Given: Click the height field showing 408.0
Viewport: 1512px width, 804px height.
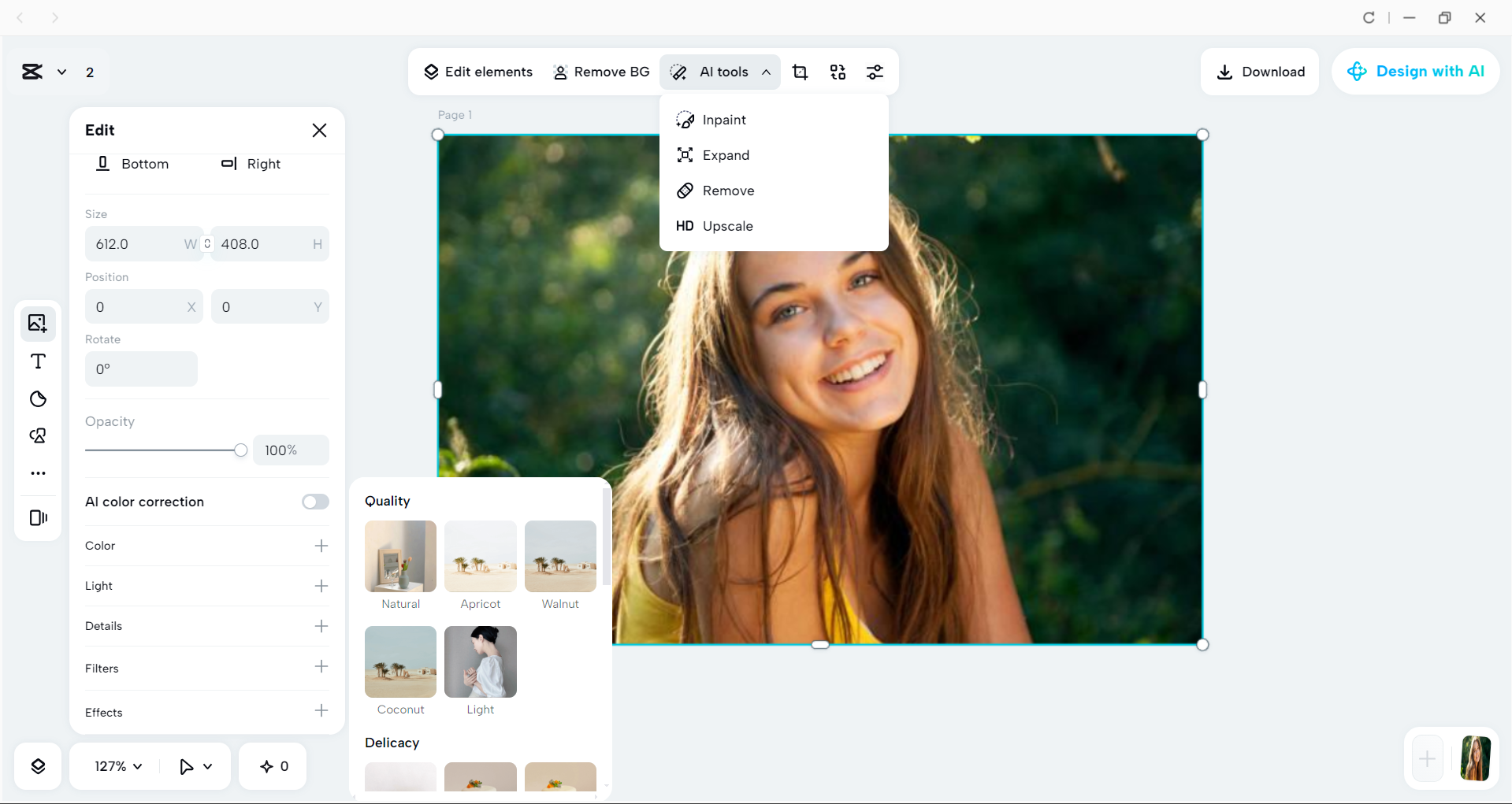Looking at the screenshot, I should tap(269, 244).
